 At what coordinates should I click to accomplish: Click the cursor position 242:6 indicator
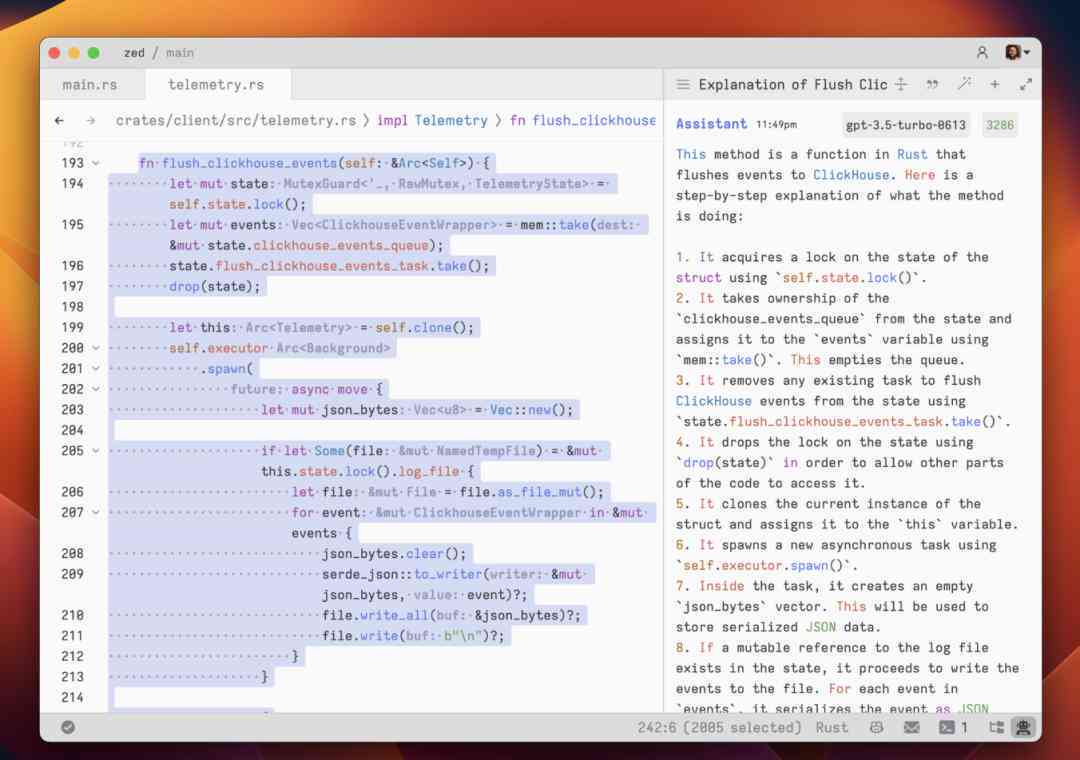point(719,727)
